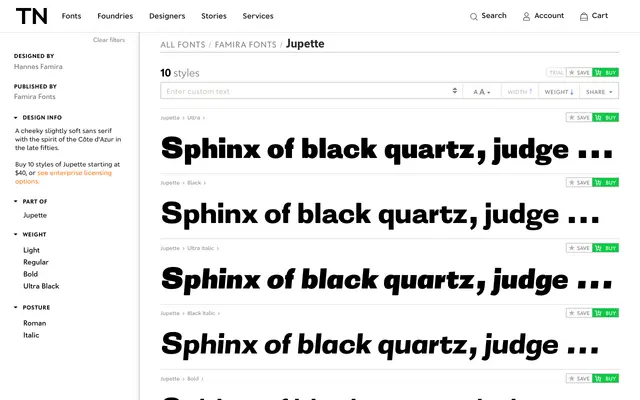Buy the Jupette Black style
Screen dimensions: 640x400
(605, 182)
